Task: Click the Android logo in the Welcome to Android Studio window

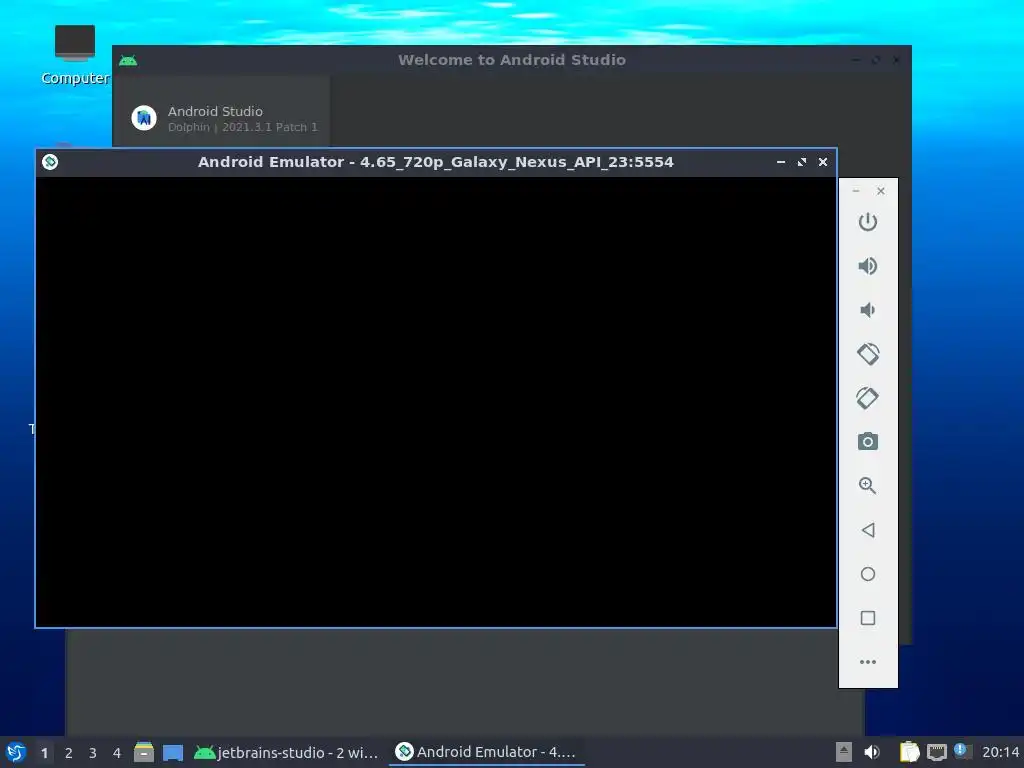Action: click(128, 61)
